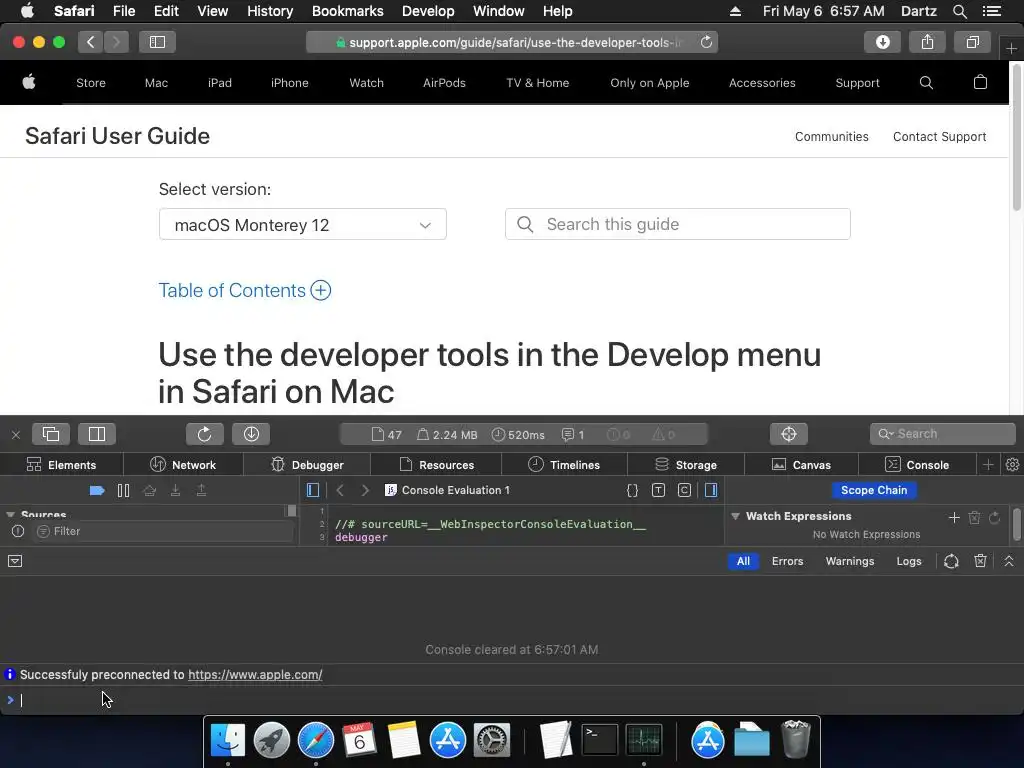
Task: Show Safari tab overview
Action: tap(972, 42)
